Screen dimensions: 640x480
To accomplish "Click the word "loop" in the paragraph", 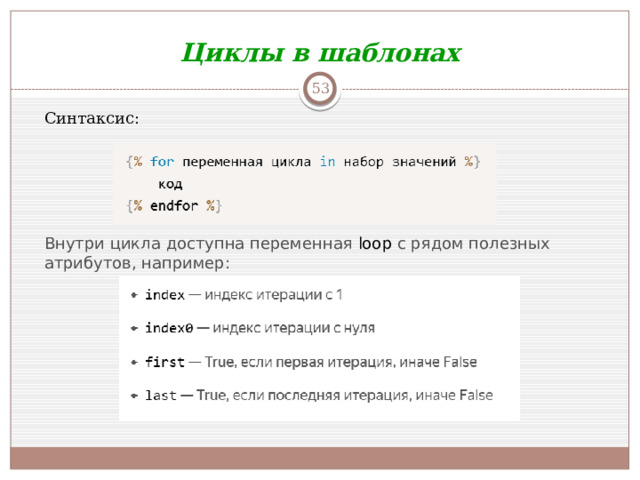I will tap(375, 243).
